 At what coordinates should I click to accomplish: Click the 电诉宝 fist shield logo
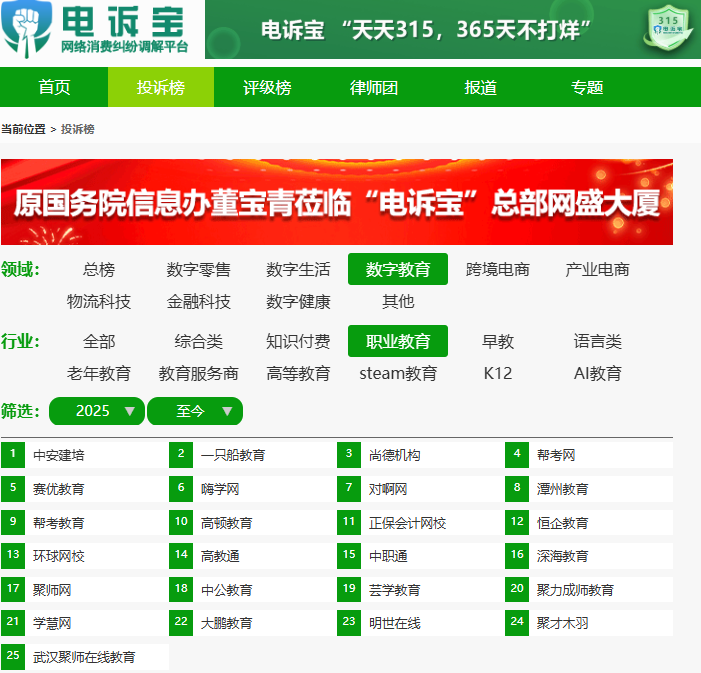[26, 29]
